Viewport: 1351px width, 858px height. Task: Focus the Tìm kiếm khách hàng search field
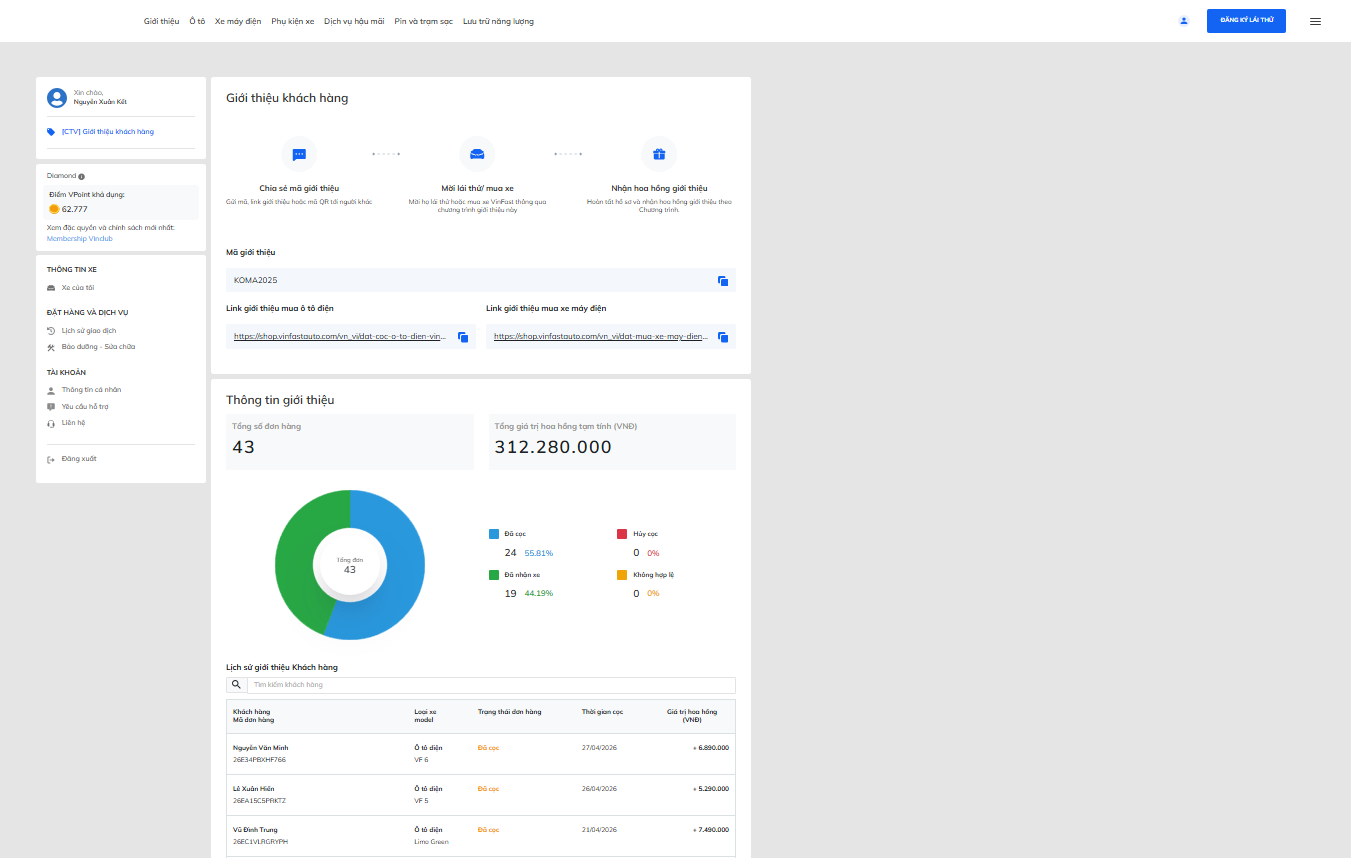(490, 685)
